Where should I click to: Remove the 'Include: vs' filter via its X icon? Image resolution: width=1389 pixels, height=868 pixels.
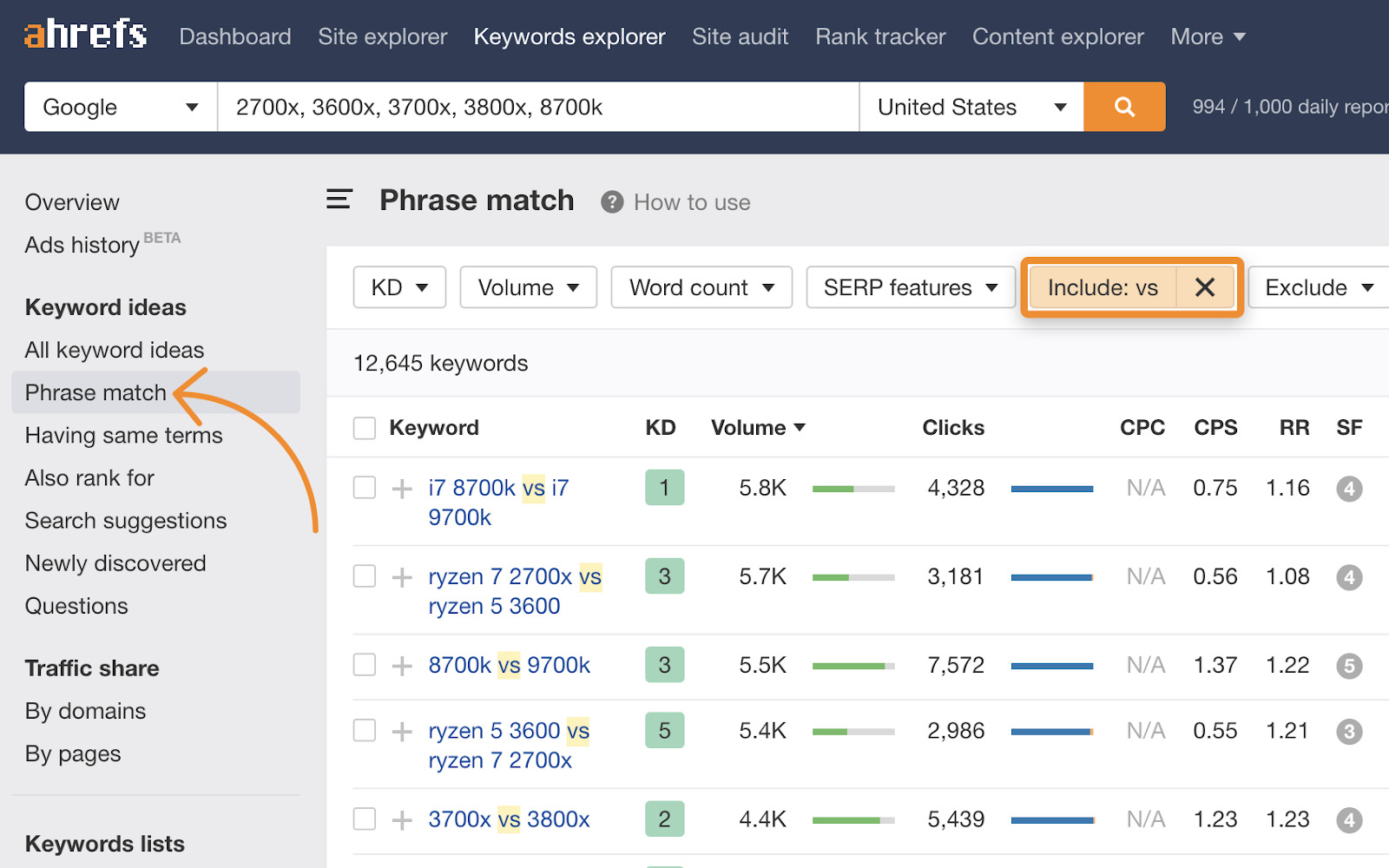coord(1205,287)
